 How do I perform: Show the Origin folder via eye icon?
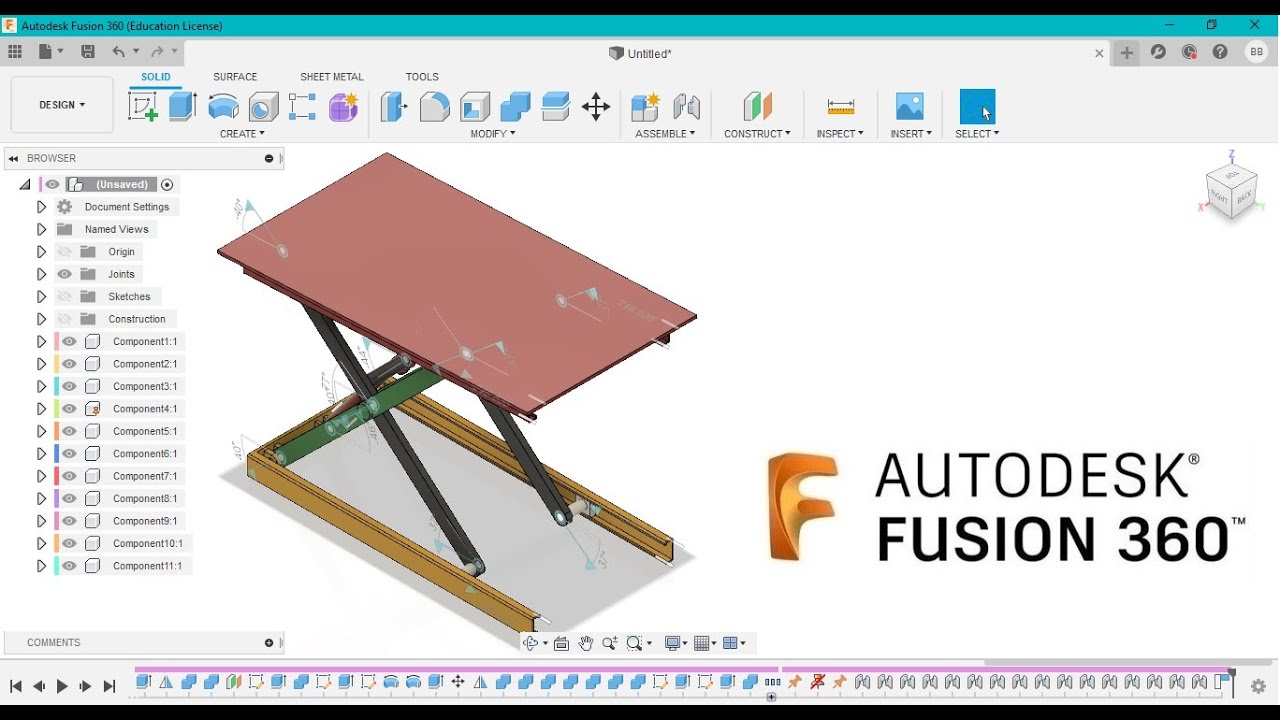tap(65, 252)
